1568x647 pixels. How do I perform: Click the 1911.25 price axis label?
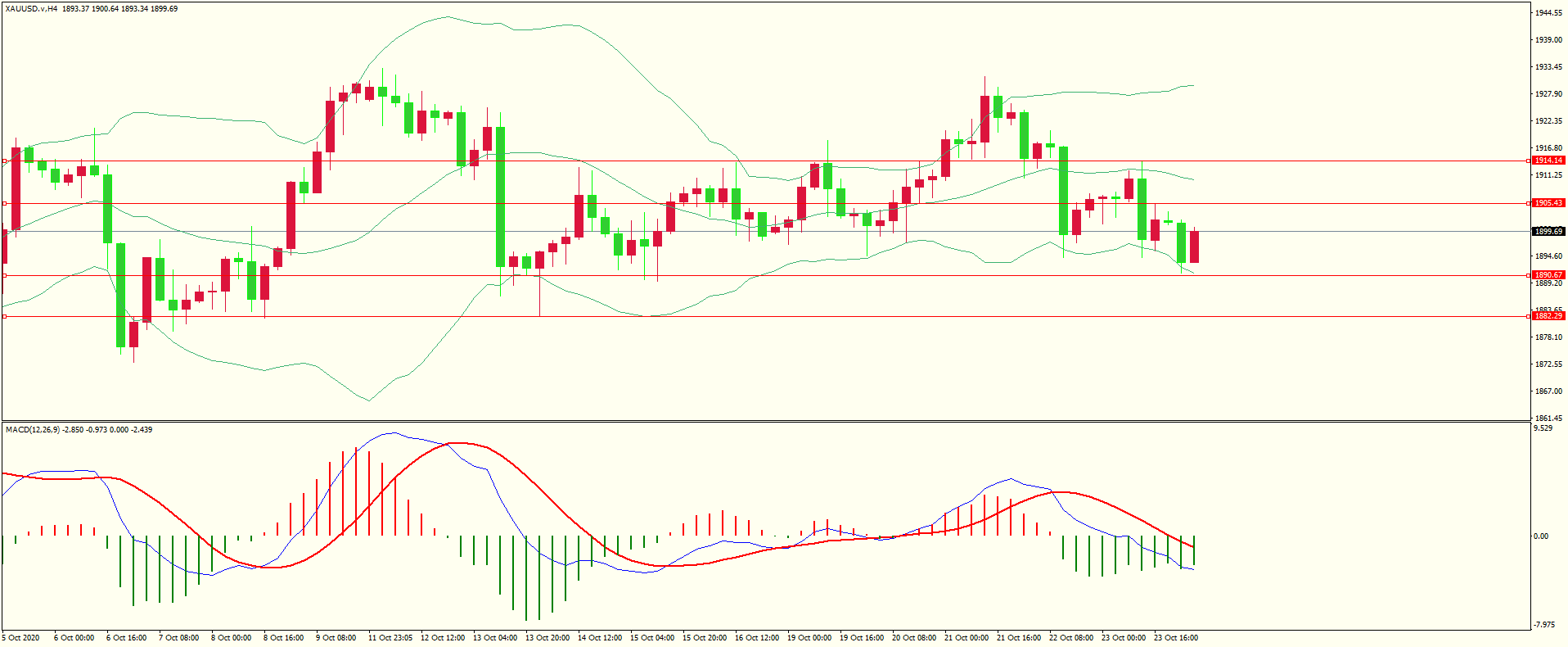tap(1549, 175)
